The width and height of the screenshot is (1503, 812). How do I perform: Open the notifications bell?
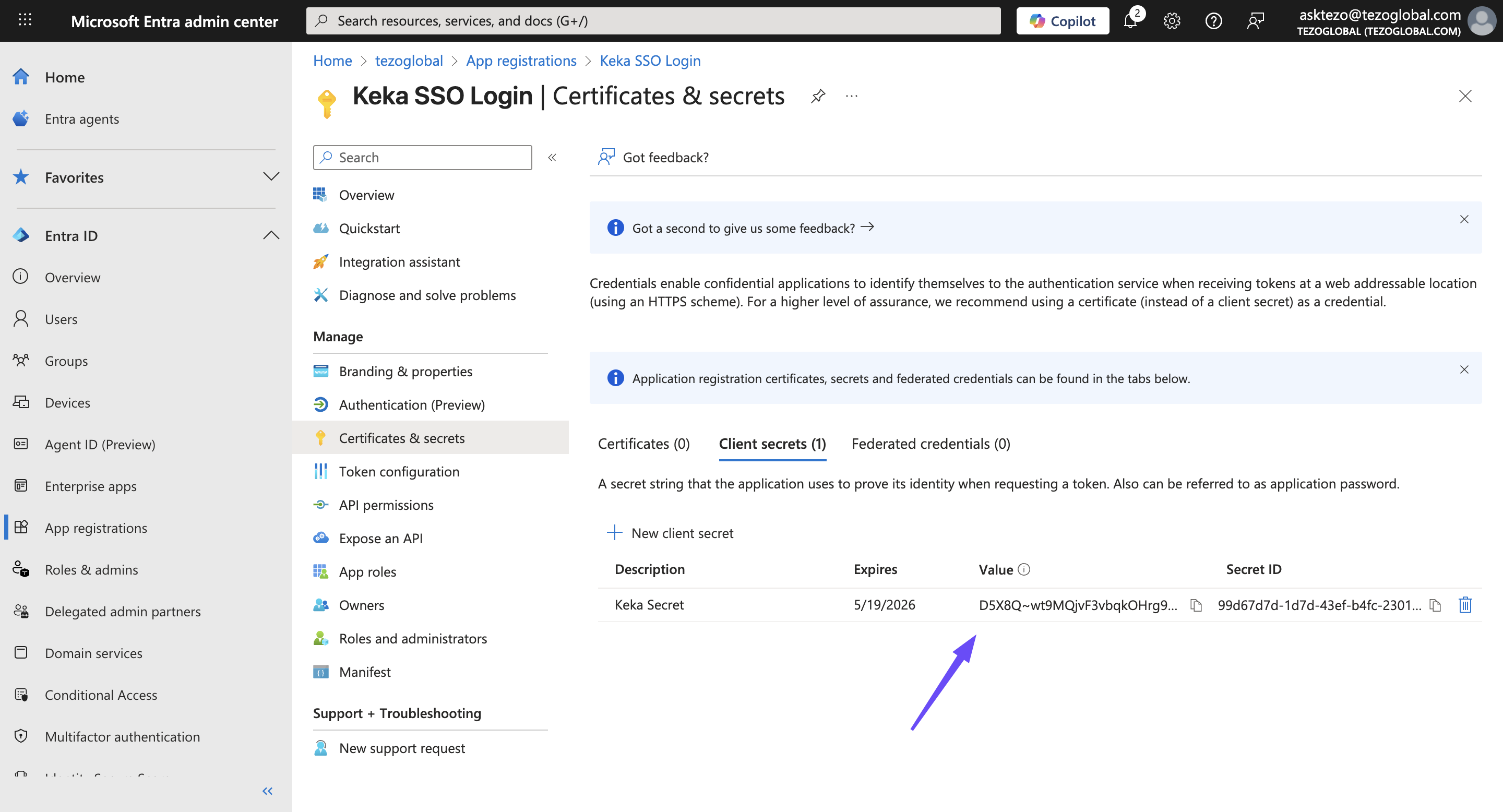point(1130,21)
